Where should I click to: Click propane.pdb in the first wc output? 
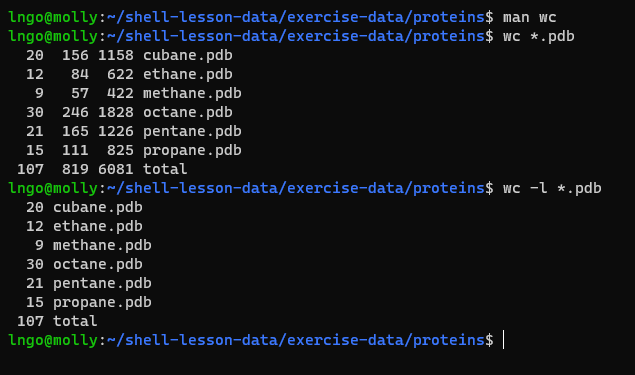click(192, 150)
